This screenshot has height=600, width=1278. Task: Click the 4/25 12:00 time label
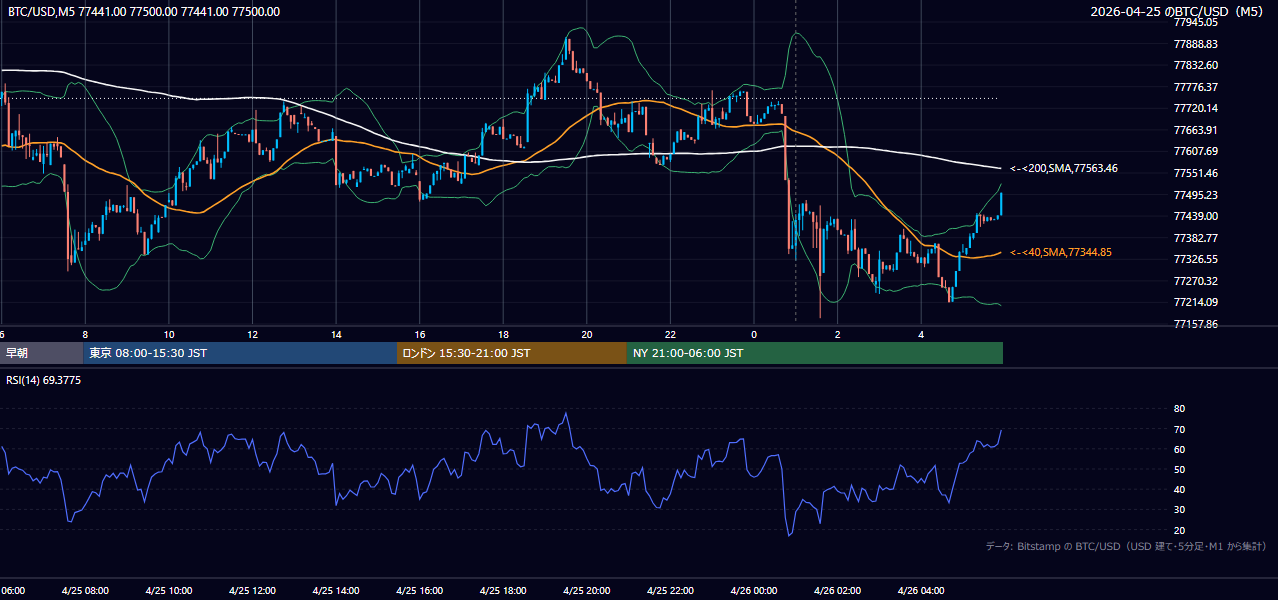(x=252, y=590)
